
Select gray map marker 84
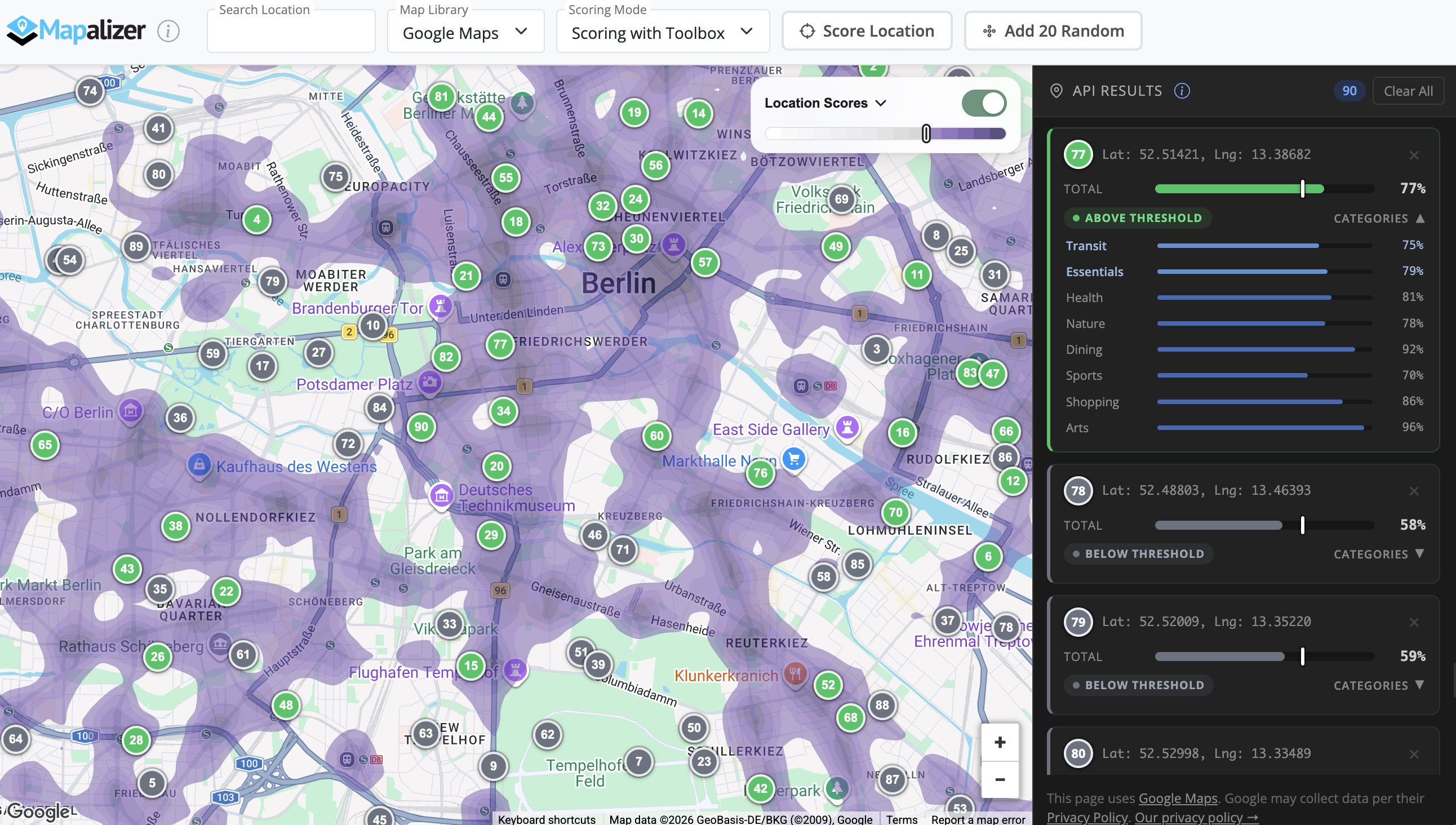point(380,407)
